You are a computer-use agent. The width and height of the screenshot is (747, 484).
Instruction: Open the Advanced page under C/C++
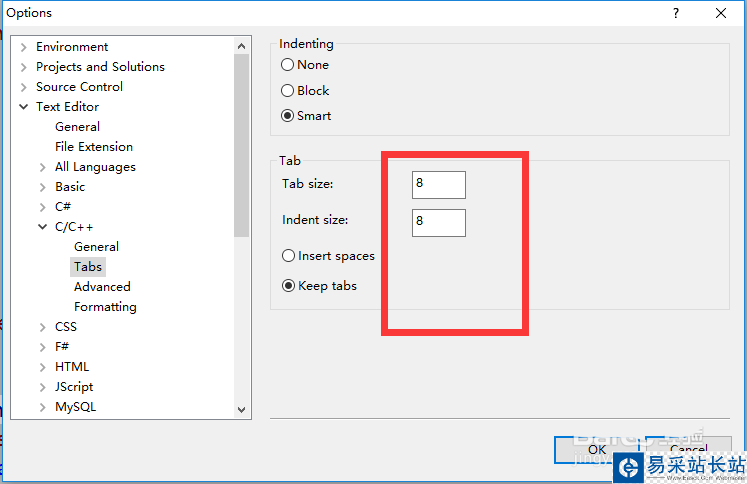point(102,287)
